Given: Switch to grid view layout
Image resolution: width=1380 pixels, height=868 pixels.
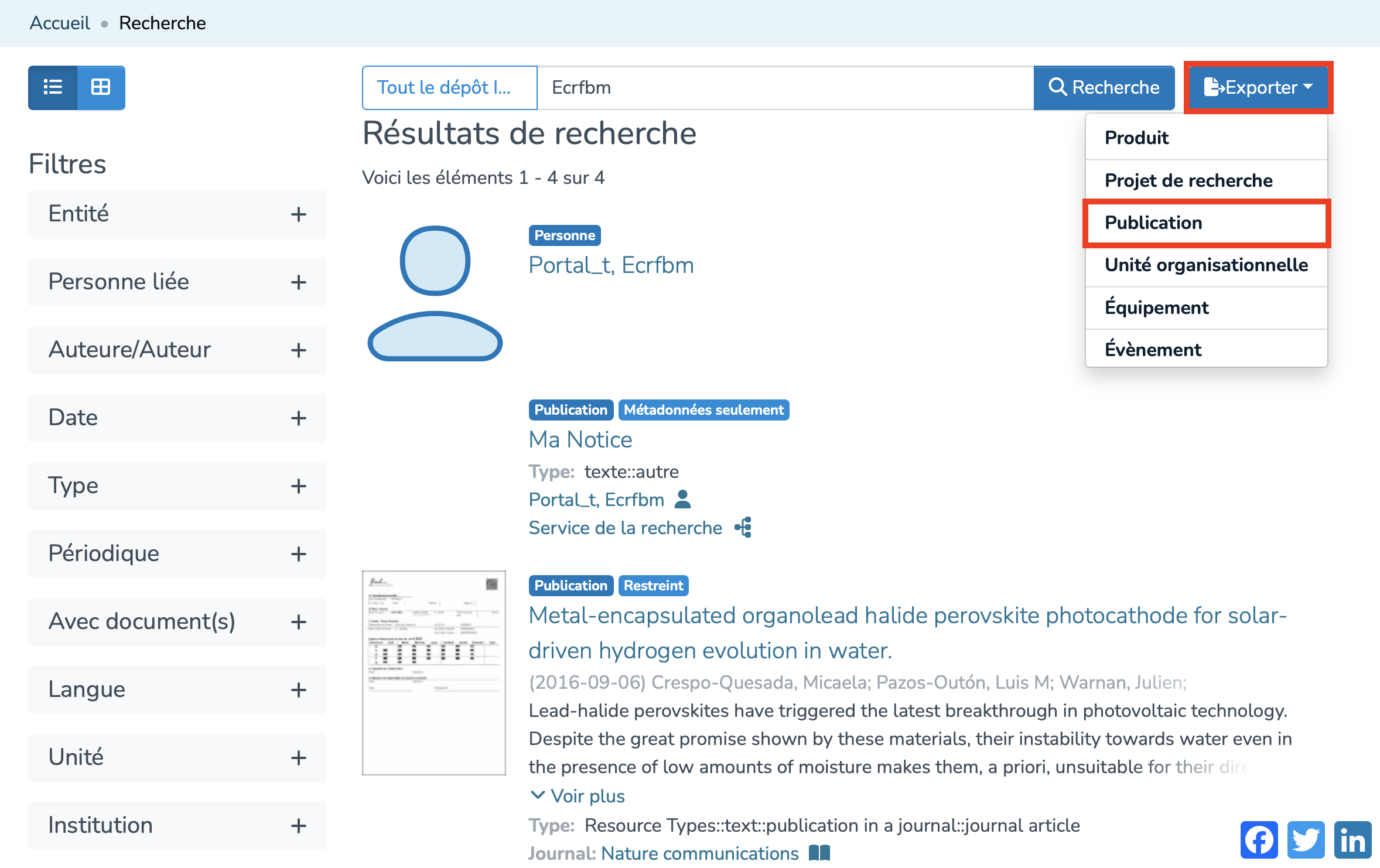Looking at the screenshot, I should point(101,87).
